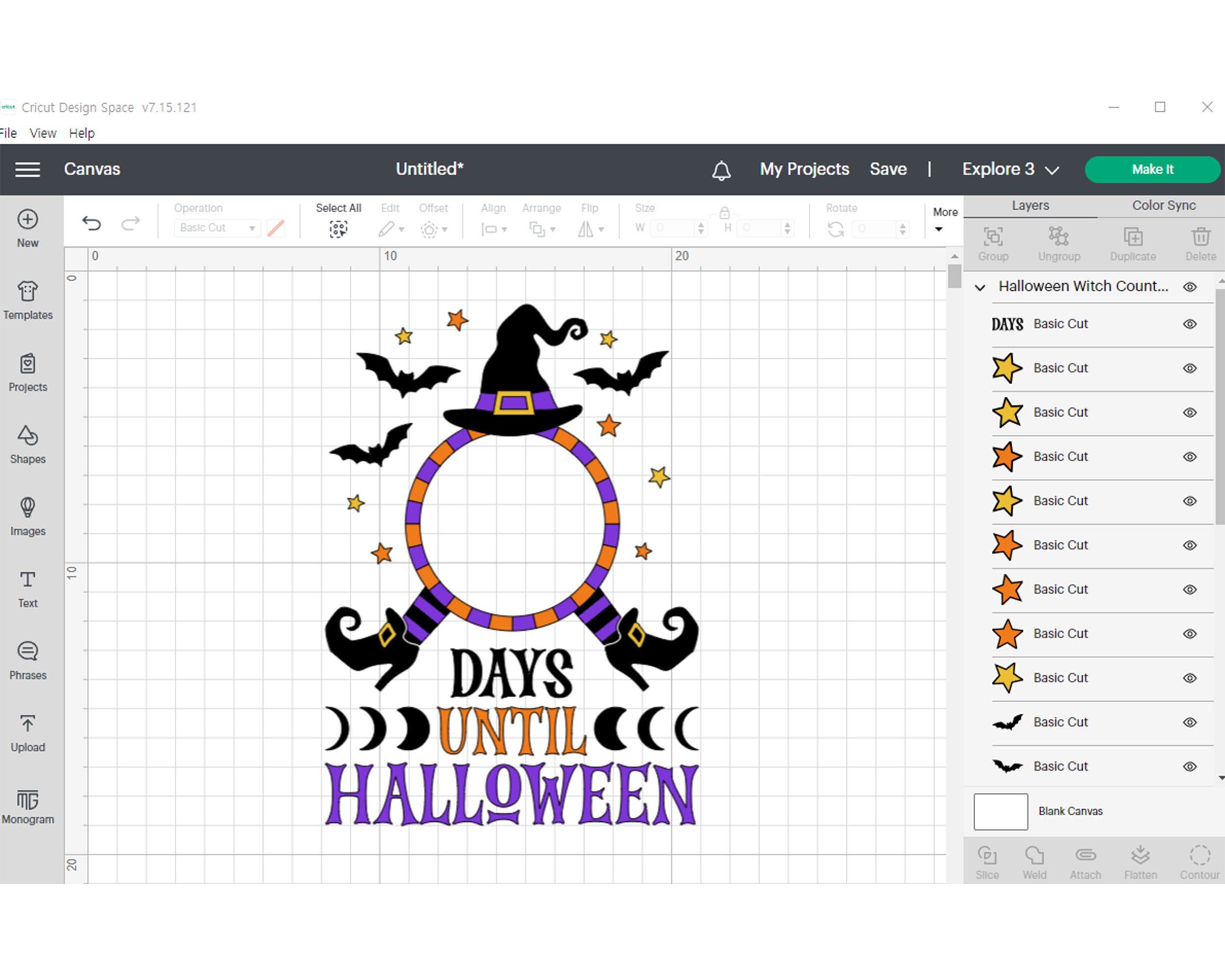Select the Templates tool in the sidebar
1225x980 pixels.
tap(27, 301)
